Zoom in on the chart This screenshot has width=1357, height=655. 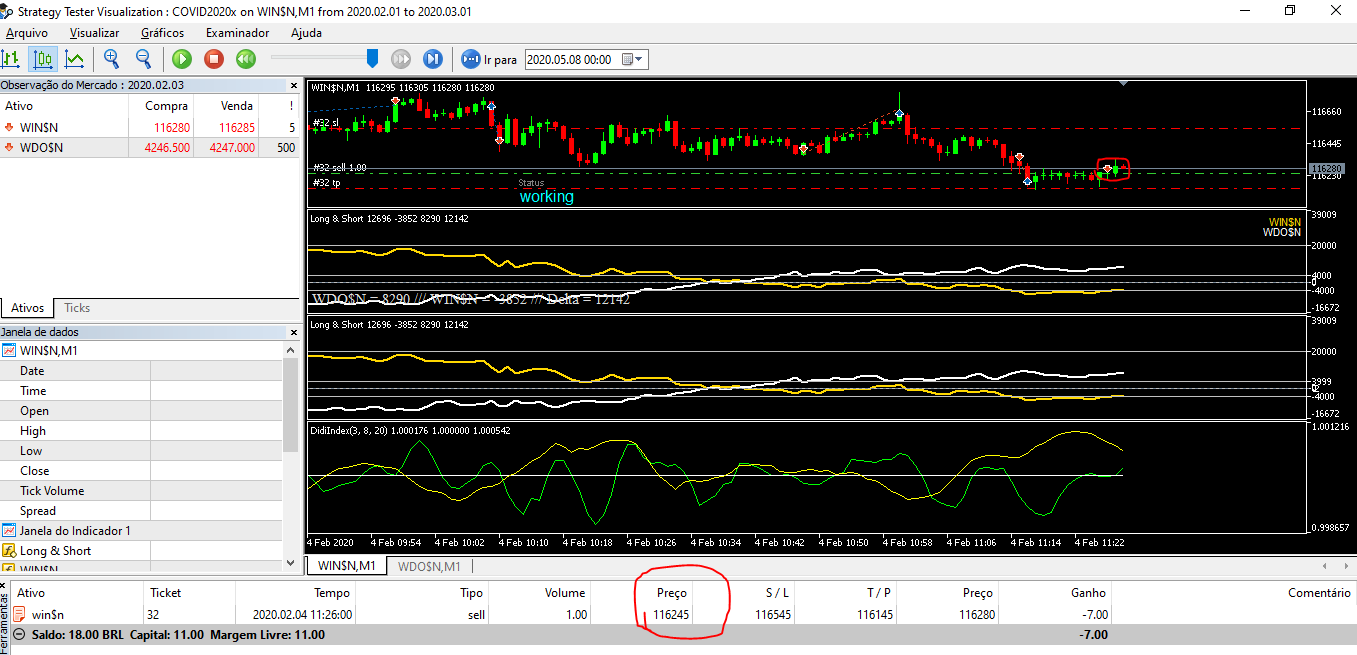tap(111, 59)
